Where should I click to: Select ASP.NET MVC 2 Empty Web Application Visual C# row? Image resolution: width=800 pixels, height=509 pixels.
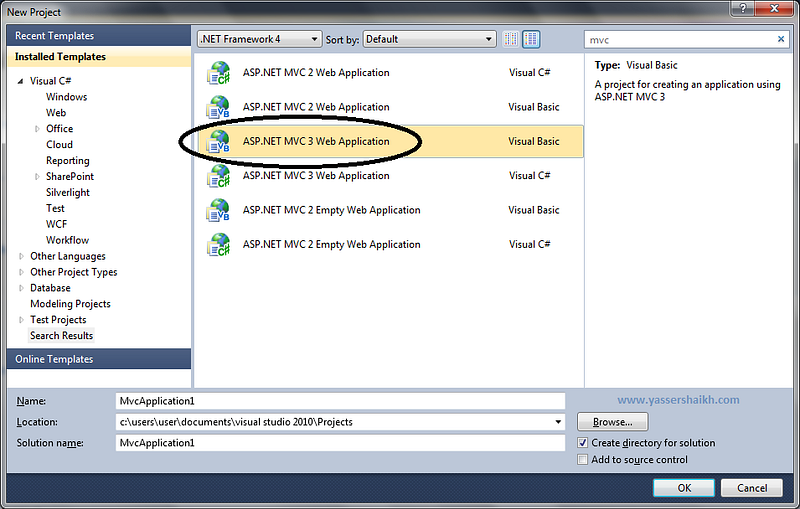tap(389, 244)
